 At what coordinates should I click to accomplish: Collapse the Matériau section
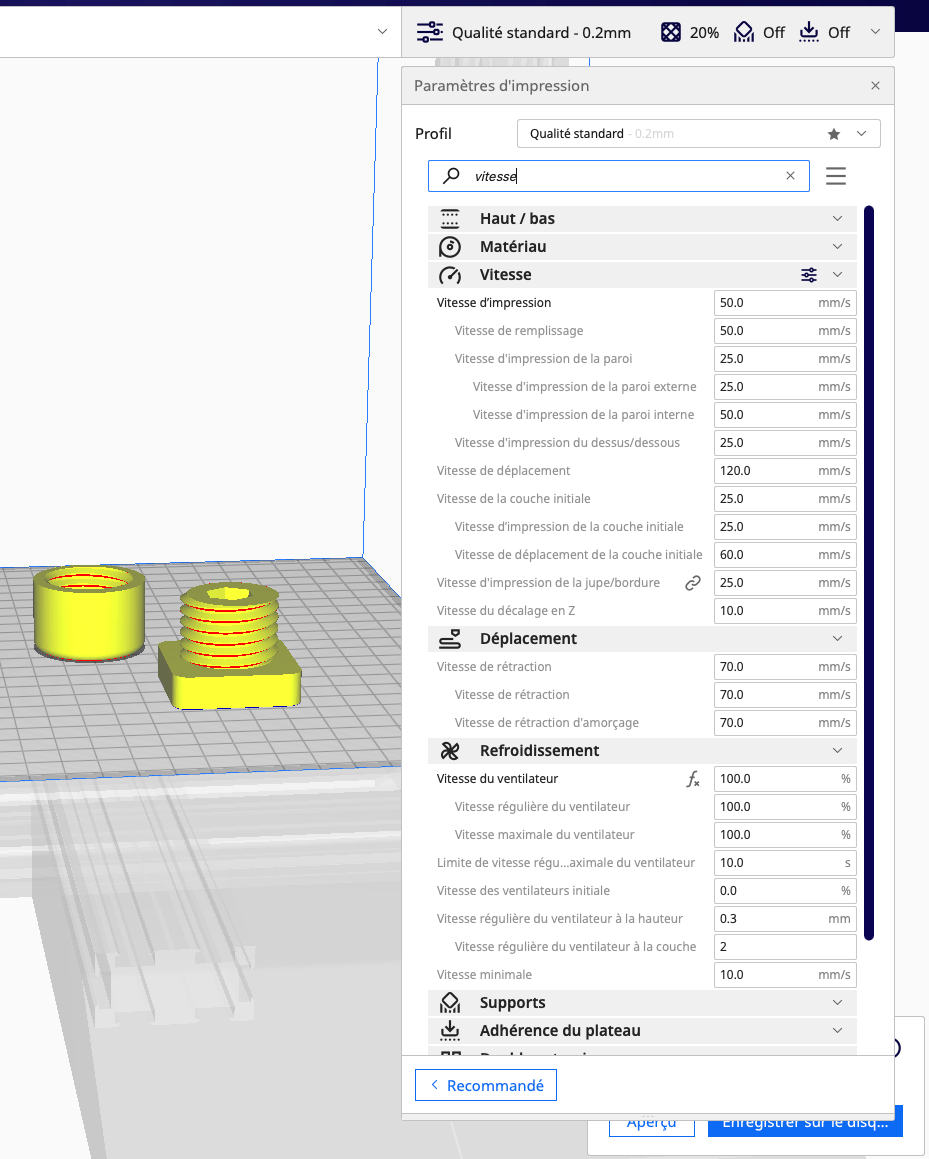837,247
